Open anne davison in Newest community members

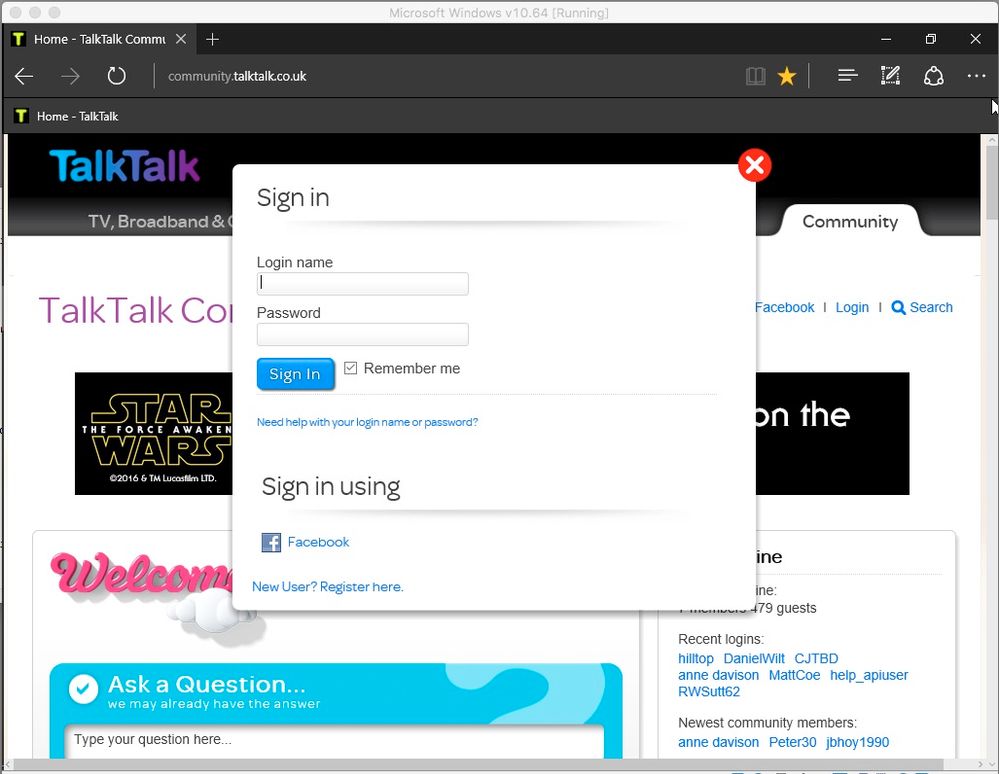click(x=718, y=742)
